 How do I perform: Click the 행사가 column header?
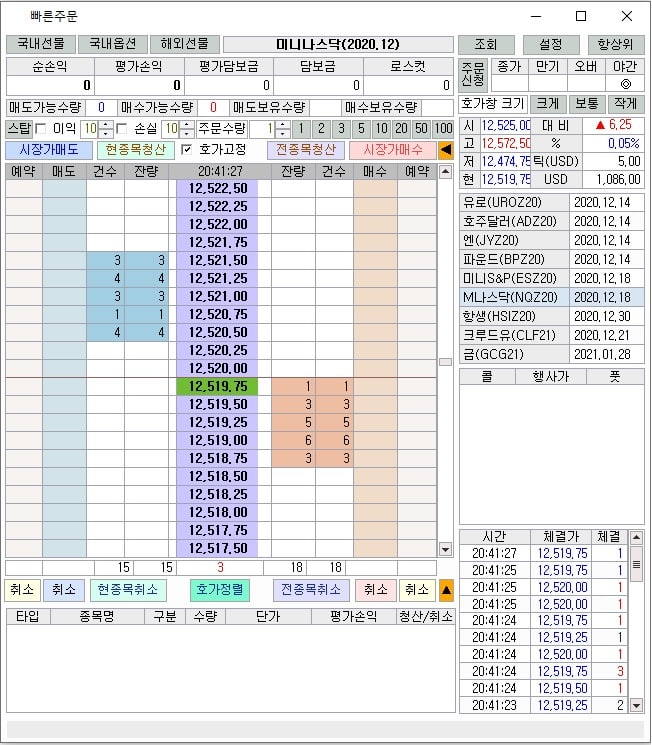(551, 377)
